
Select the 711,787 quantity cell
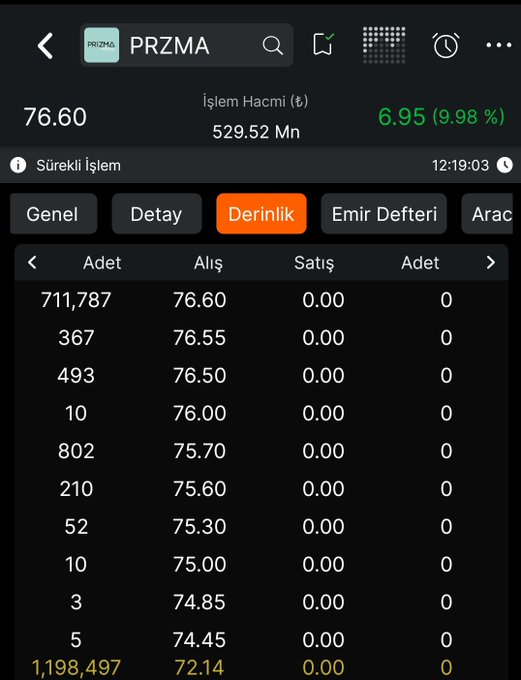point(76,300)
